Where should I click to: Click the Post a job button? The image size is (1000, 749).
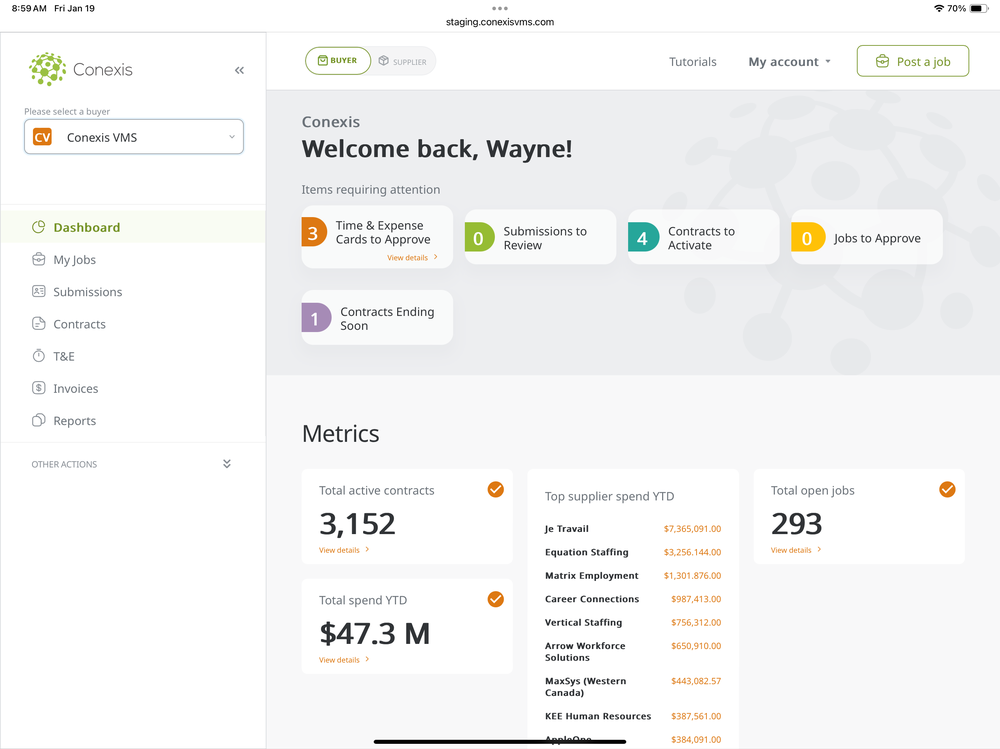(913, 61)
